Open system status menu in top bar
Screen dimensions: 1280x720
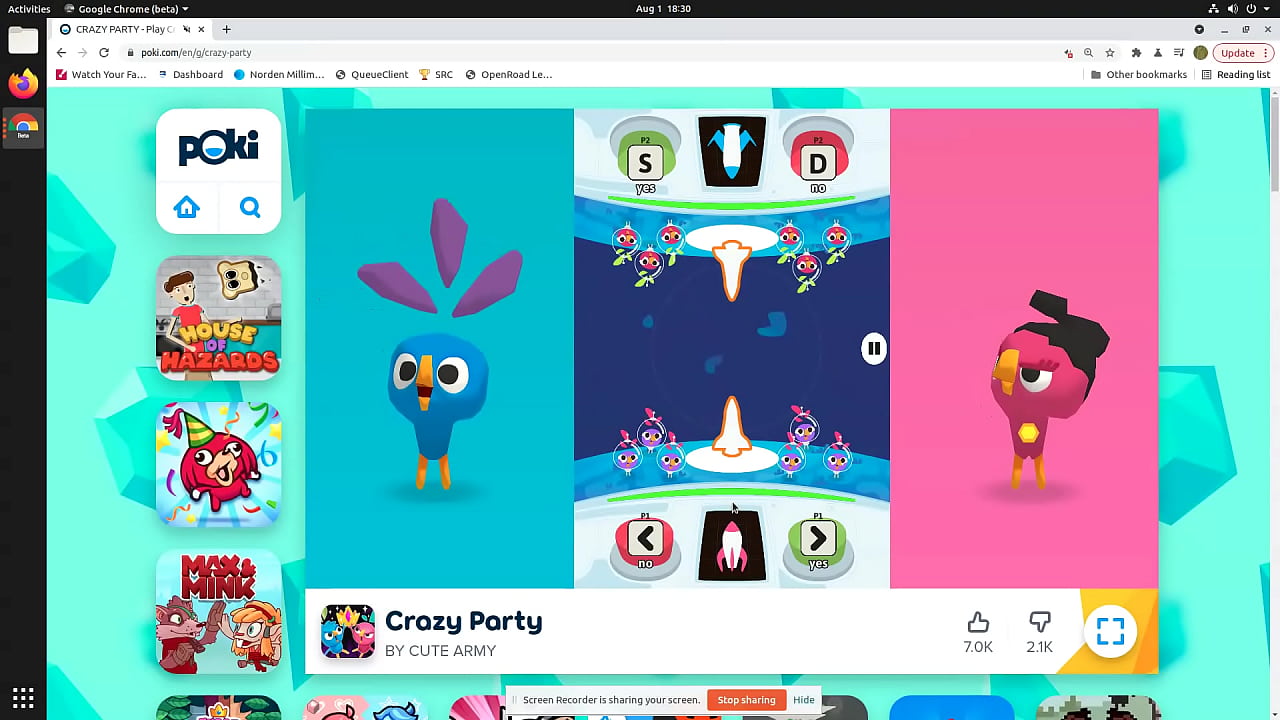tap(1238, 8)
